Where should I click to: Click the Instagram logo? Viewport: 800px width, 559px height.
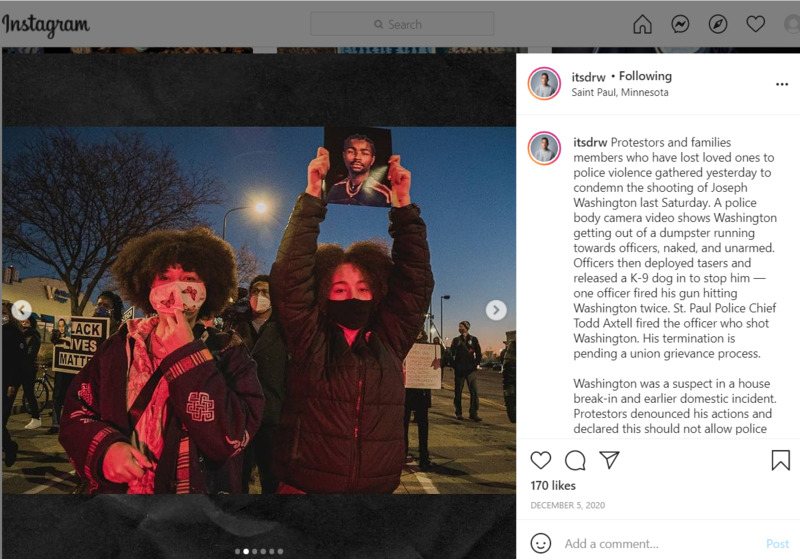(x=46, y=25)
